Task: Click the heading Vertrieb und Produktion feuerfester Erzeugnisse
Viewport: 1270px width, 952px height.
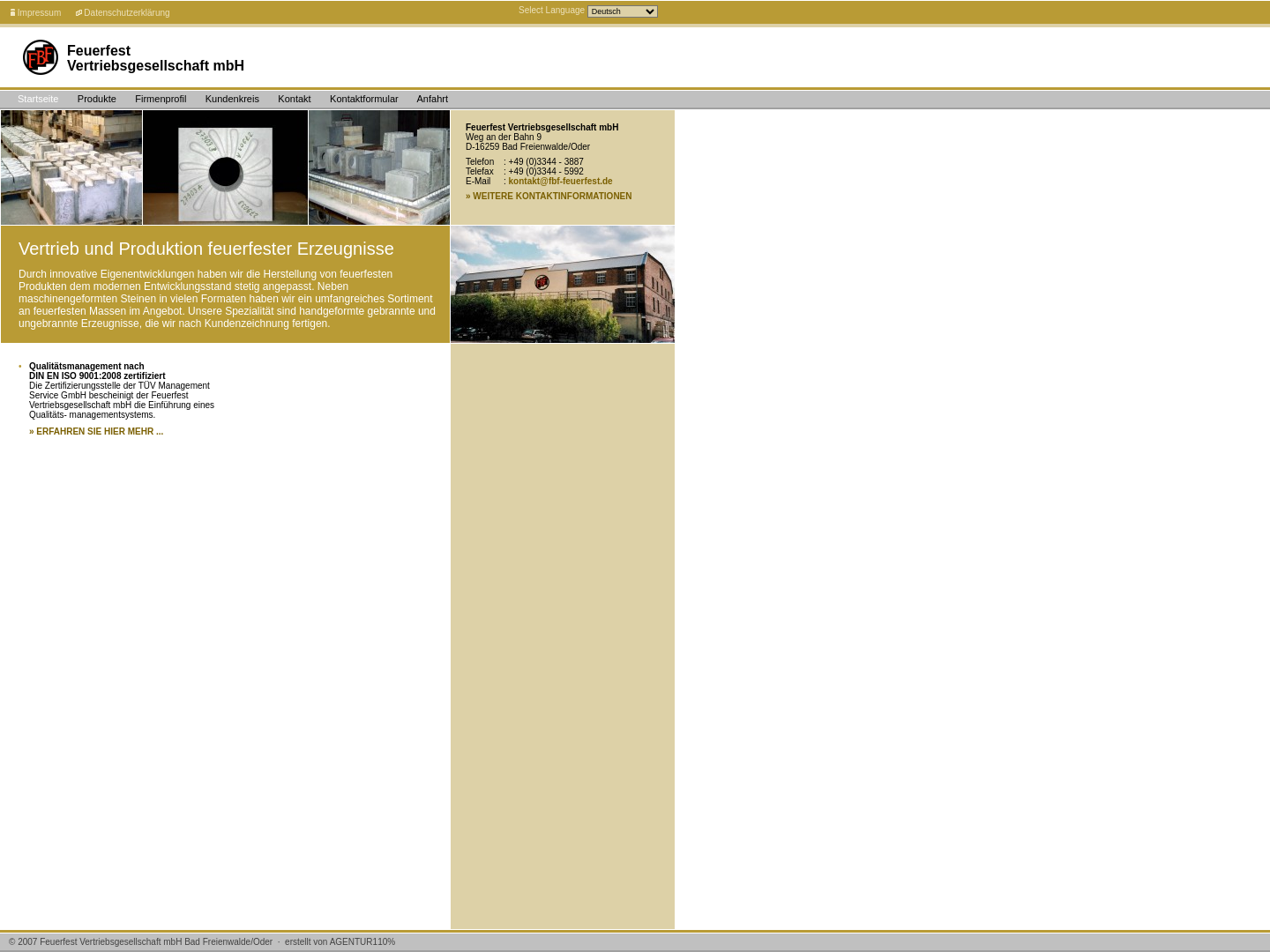Action: pos(206,249)
